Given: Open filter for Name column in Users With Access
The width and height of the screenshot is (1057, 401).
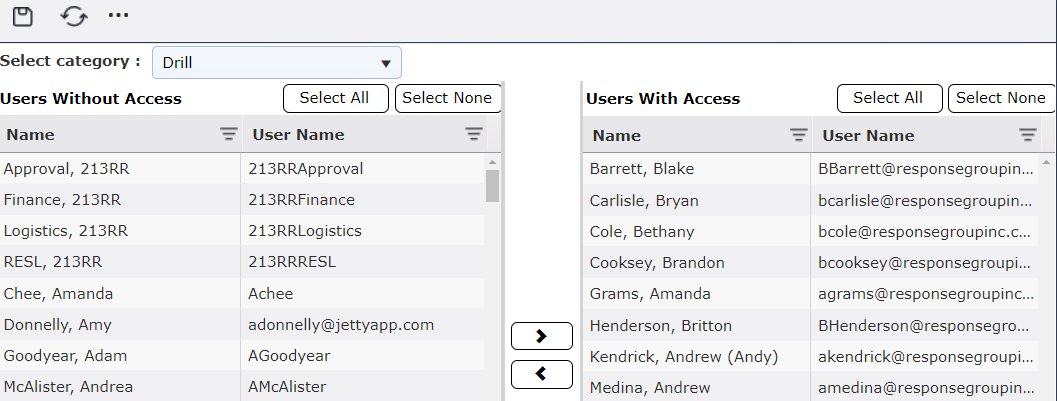Looking at the screenshot, I should click(x=799, y=135).
